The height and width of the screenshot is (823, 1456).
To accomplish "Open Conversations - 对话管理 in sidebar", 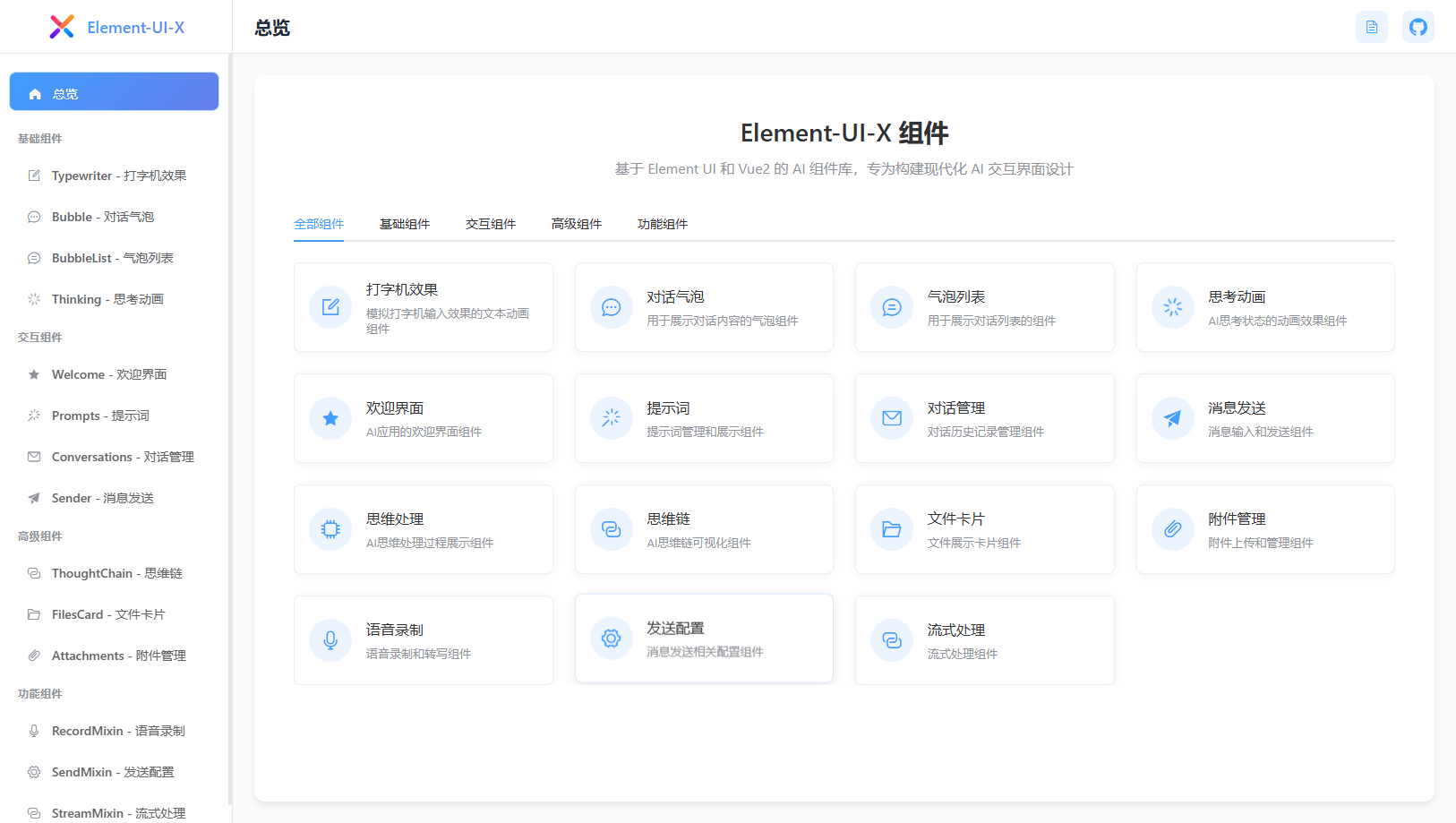I will pyautogui.click(x=114, y=457).
